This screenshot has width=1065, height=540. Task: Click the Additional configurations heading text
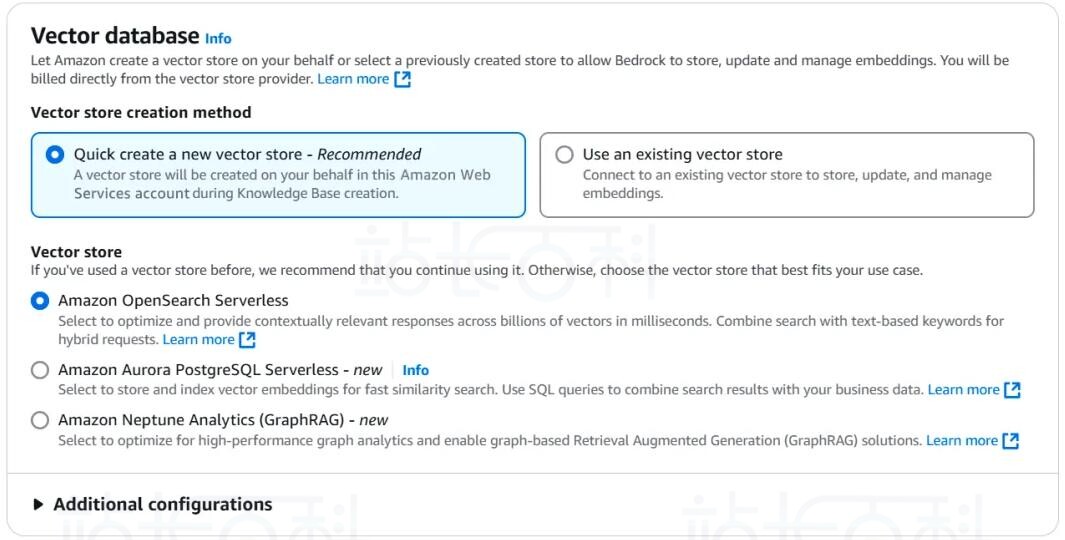pos(162,505)
